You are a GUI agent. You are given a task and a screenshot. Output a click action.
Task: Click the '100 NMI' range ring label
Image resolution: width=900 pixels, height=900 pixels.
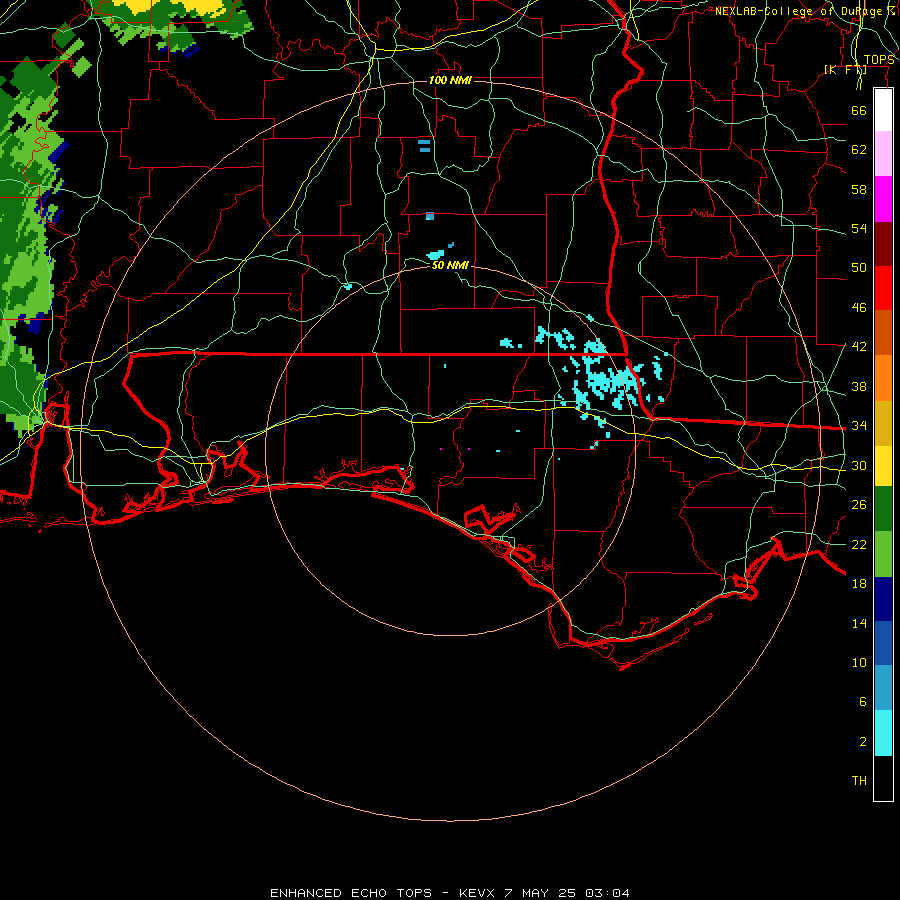tap(450, 80)
